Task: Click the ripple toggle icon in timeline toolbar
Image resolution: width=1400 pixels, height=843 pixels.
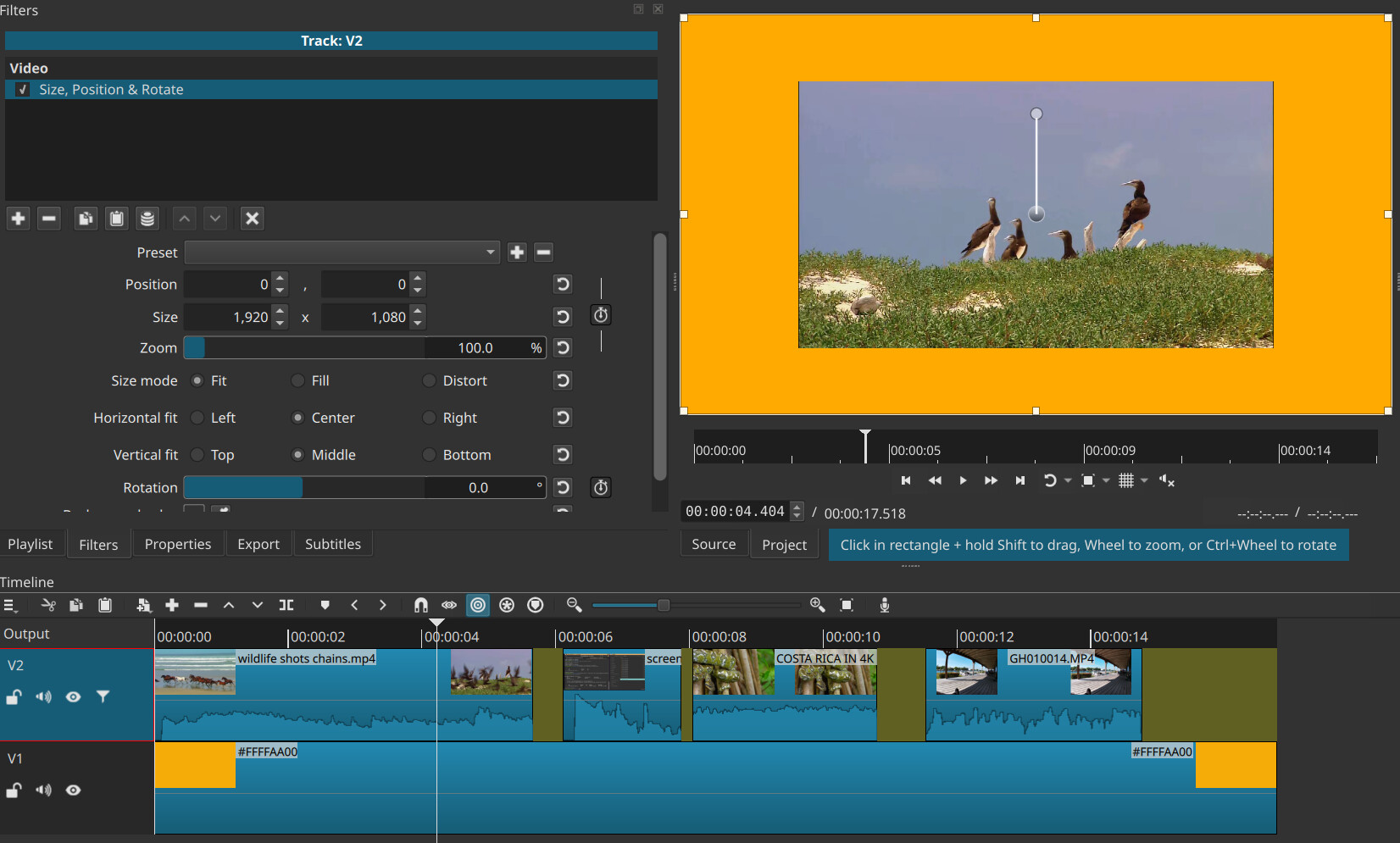Action: pyautogui.click(x=478, y=605)
